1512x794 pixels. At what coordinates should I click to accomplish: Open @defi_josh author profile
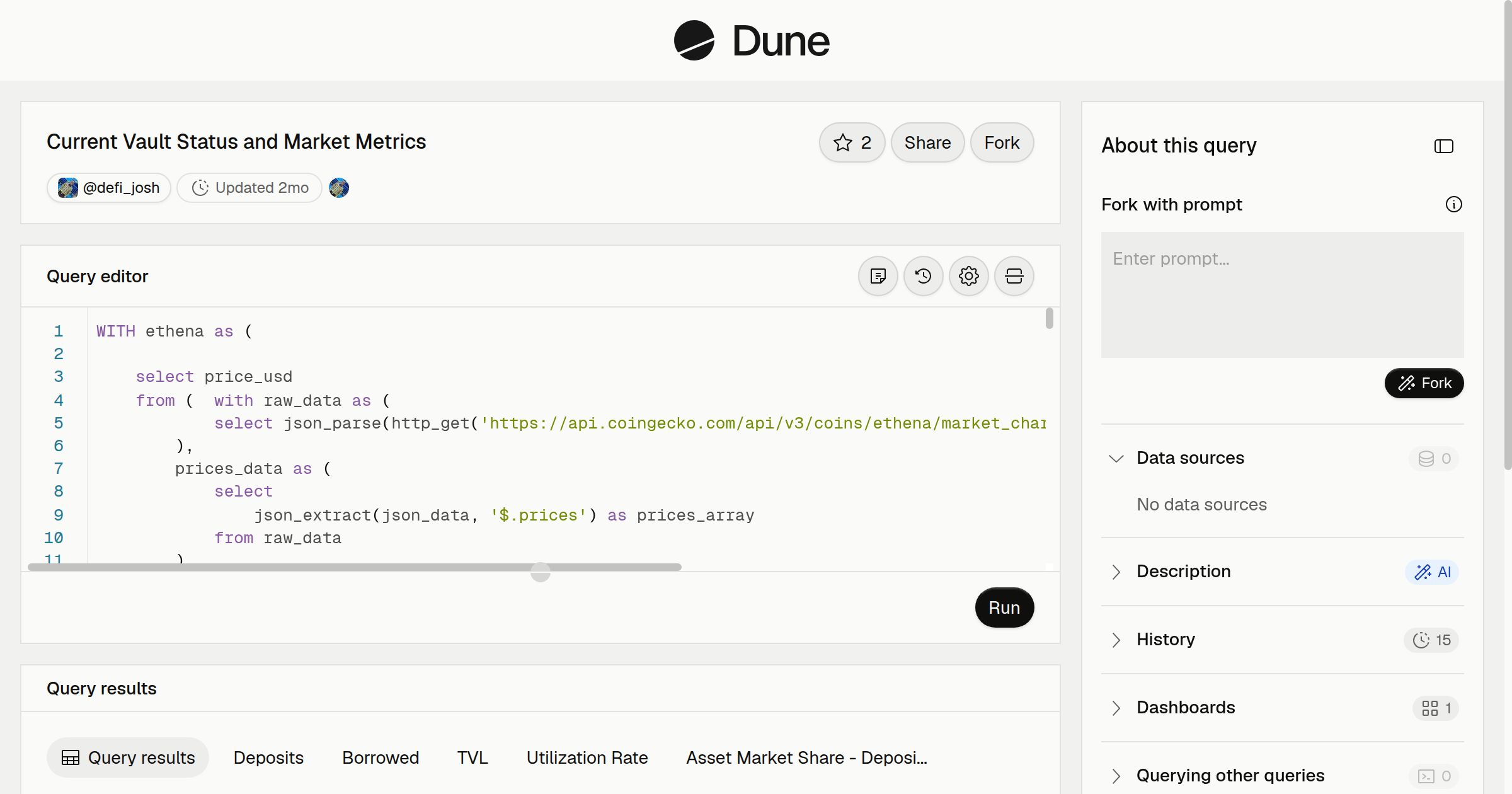pos(109,188)
